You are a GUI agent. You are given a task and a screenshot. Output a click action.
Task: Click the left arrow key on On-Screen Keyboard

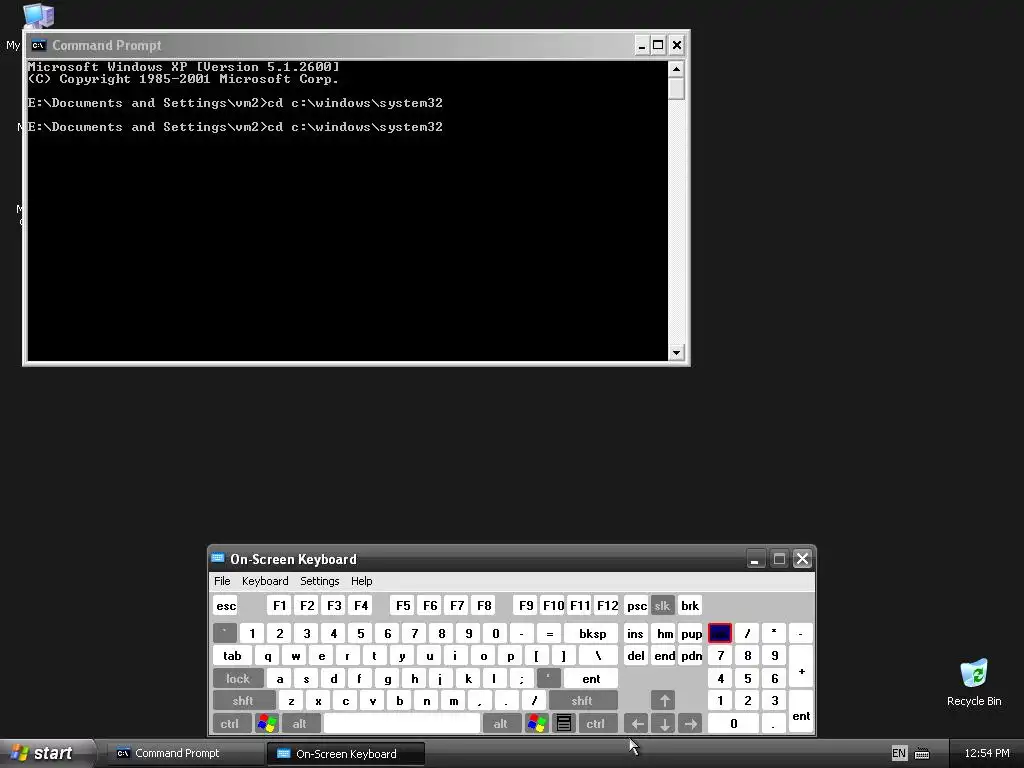point(637,724)
